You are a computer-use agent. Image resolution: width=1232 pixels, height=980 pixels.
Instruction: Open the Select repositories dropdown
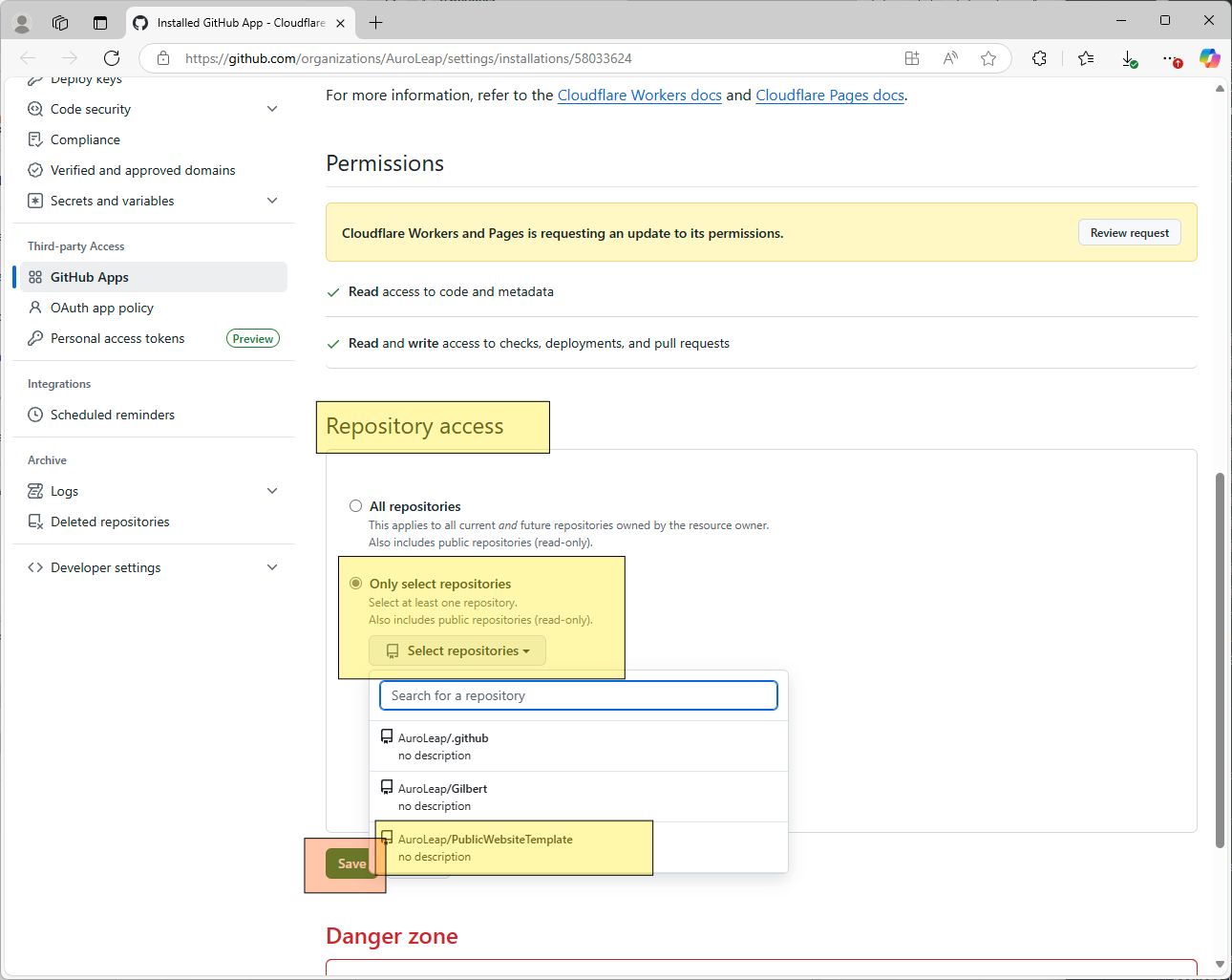pyautogui.click(x=457, y=651)
